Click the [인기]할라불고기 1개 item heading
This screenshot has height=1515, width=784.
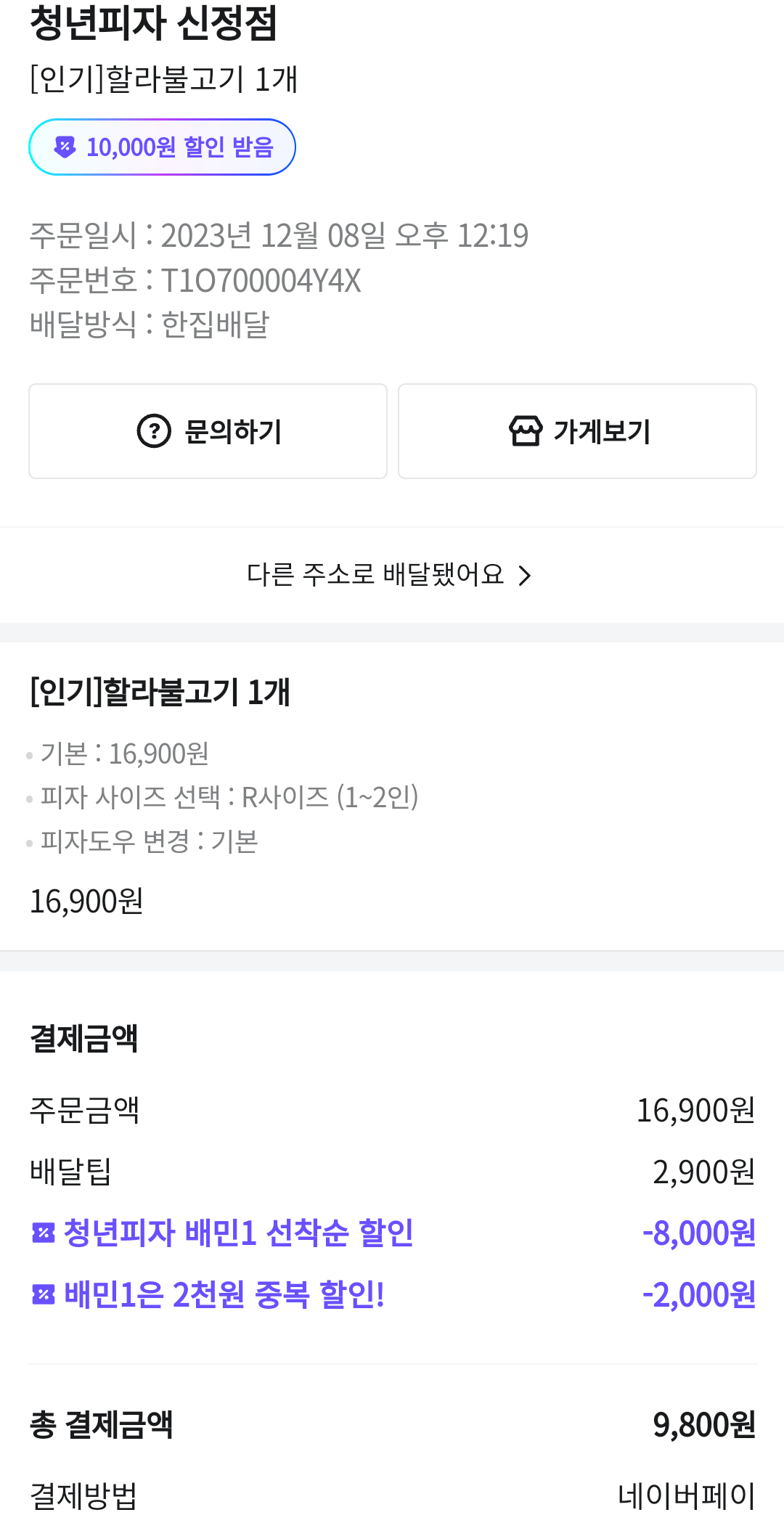[160, 692]
